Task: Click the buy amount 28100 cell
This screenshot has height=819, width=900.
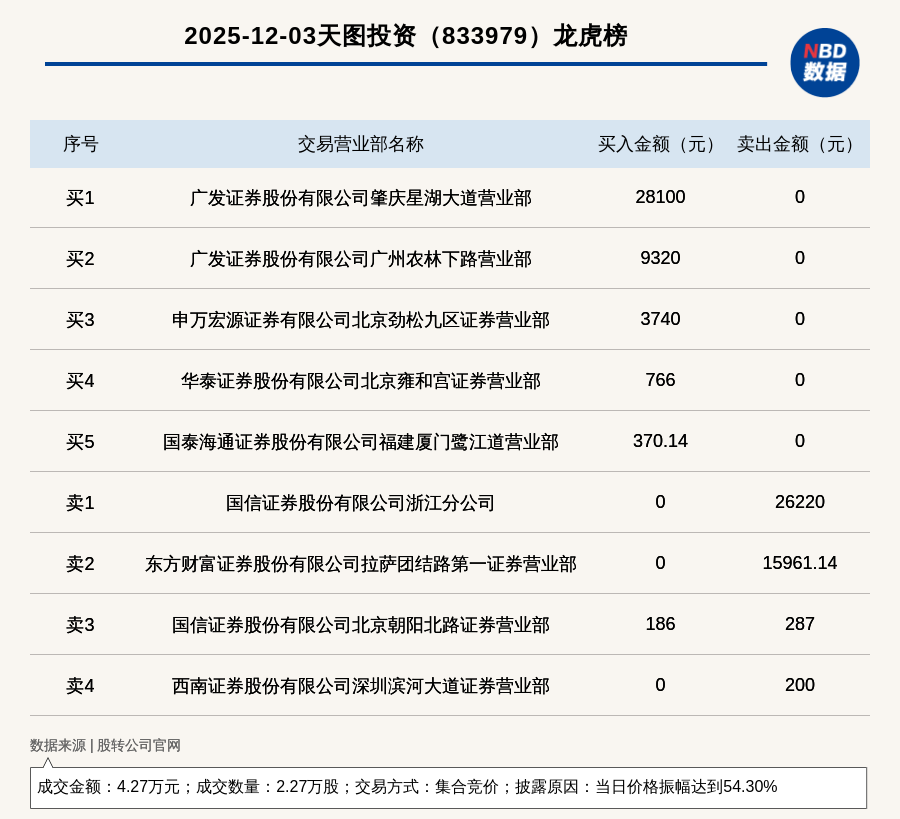Action: coord(660,197)
